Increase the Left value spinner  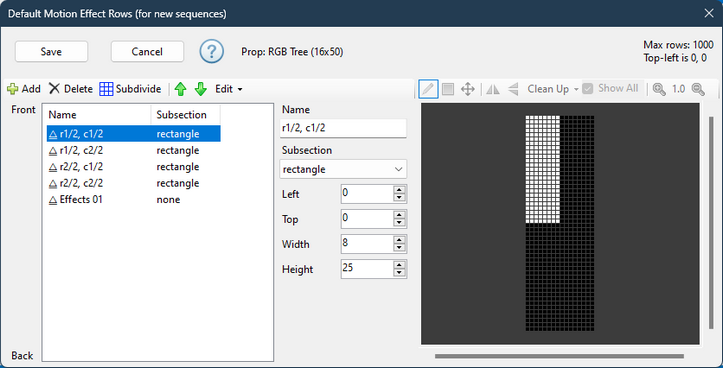(399, 190)
